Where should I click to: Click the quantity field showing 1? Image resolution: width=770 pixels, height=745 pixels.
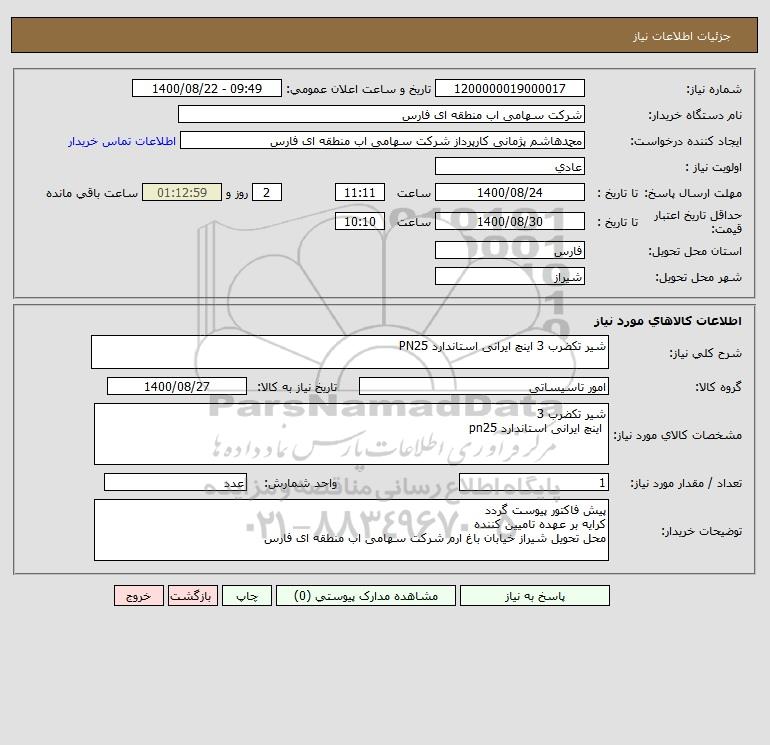[534, 483]
